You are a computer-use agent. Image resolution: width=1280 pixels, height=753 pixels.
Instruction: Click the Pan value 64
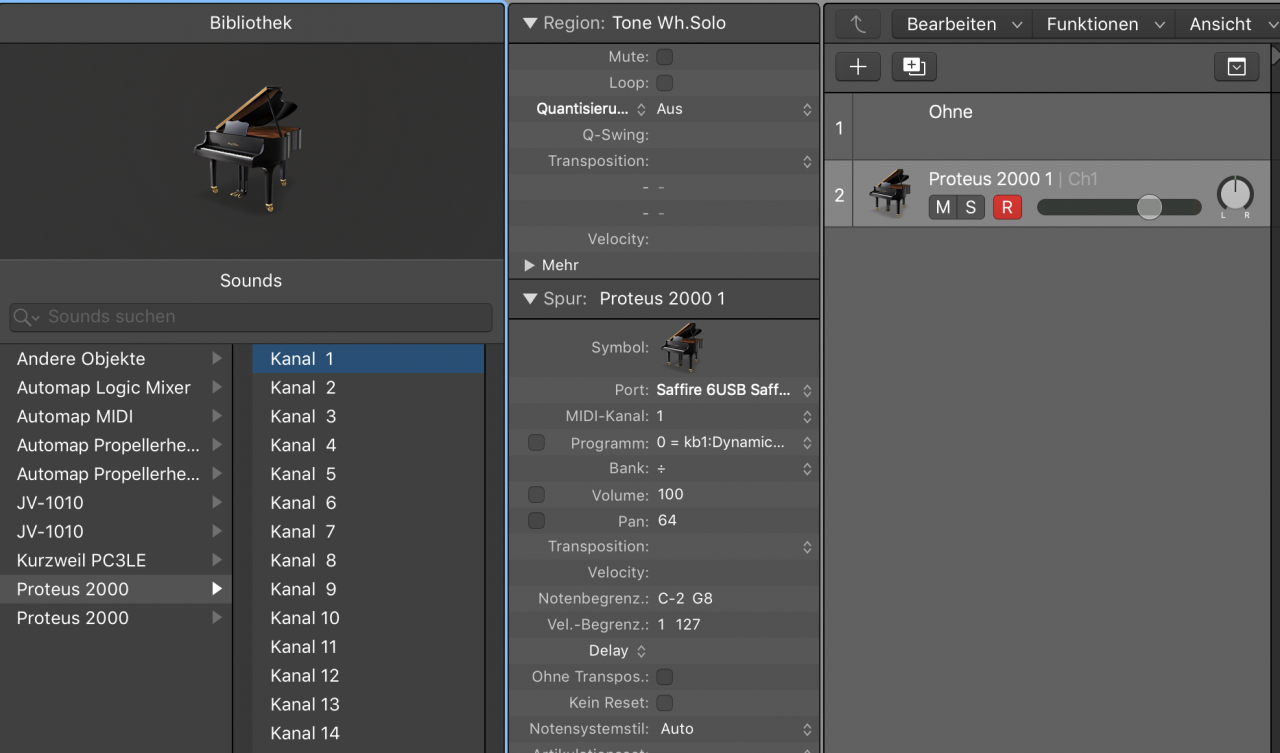coord(667,520)
